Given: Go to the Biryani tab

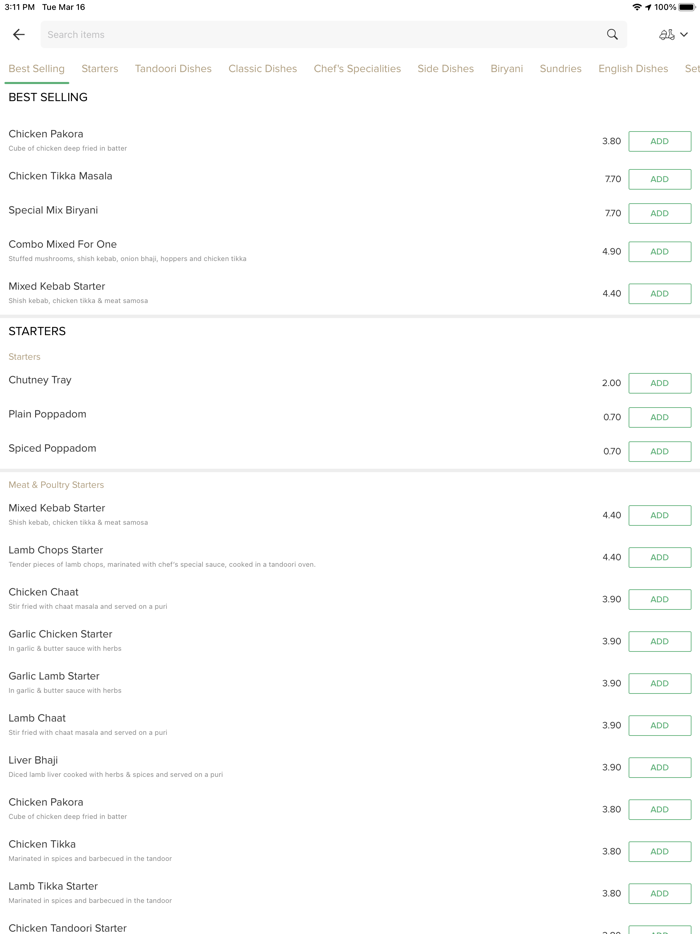Looking at the screenshot, I should coord(506,69).
